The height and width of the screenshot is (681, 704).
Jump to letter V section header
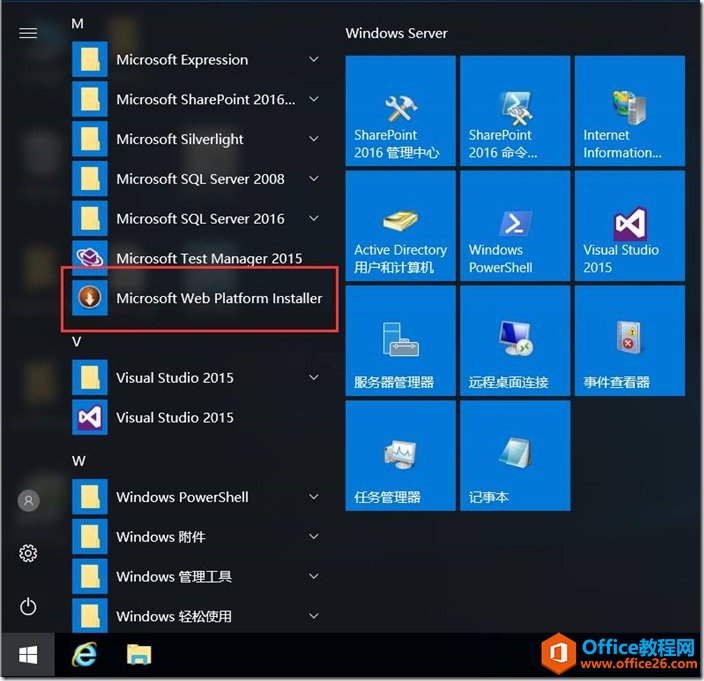click(77, 342)
